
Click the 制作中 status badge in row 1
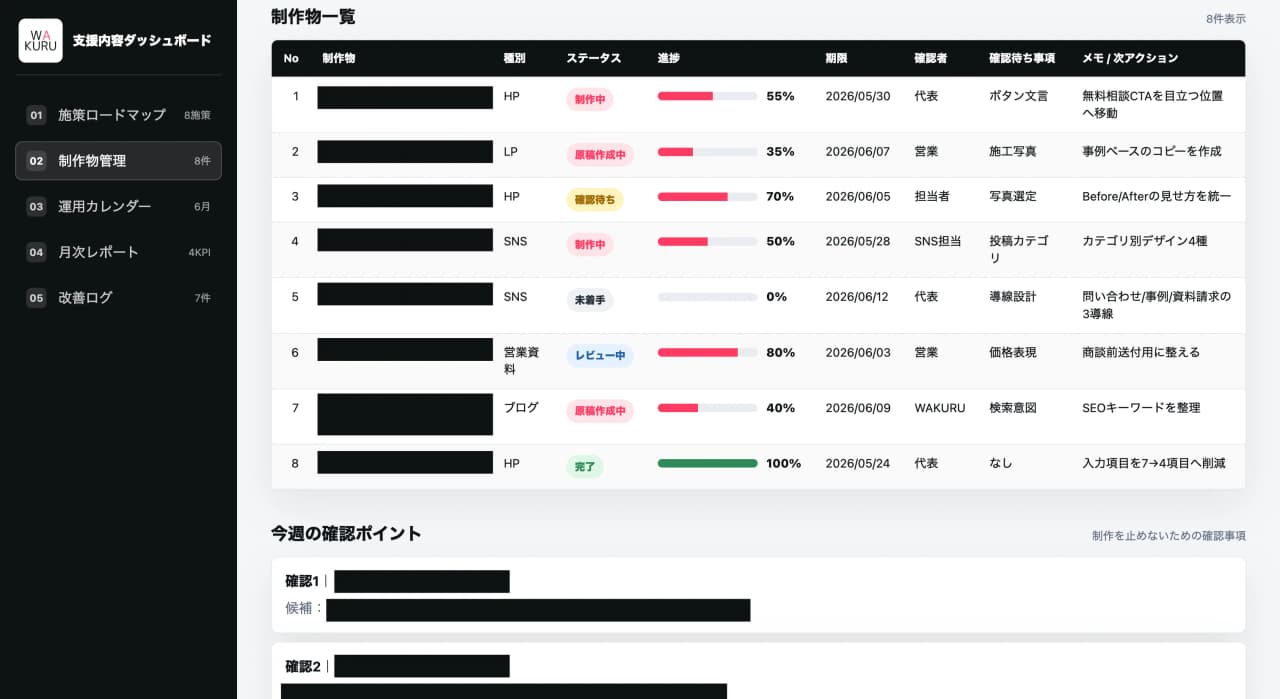(x=590, y=99)
